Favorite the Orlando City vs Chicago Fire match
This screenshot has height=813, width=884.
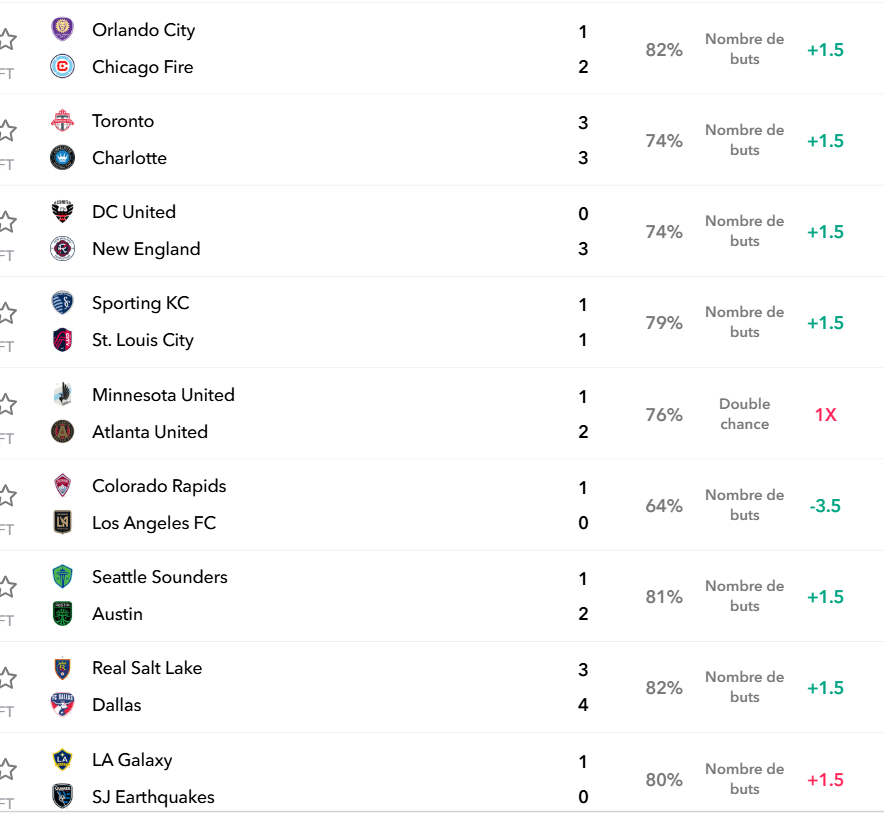point(7,39)
